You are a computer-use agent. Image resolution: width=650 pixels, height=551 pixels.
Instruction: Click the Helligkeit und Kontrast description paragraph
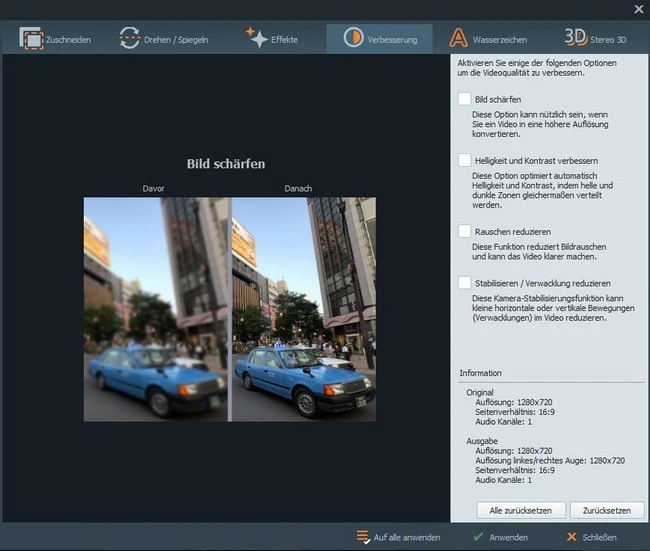542,190
